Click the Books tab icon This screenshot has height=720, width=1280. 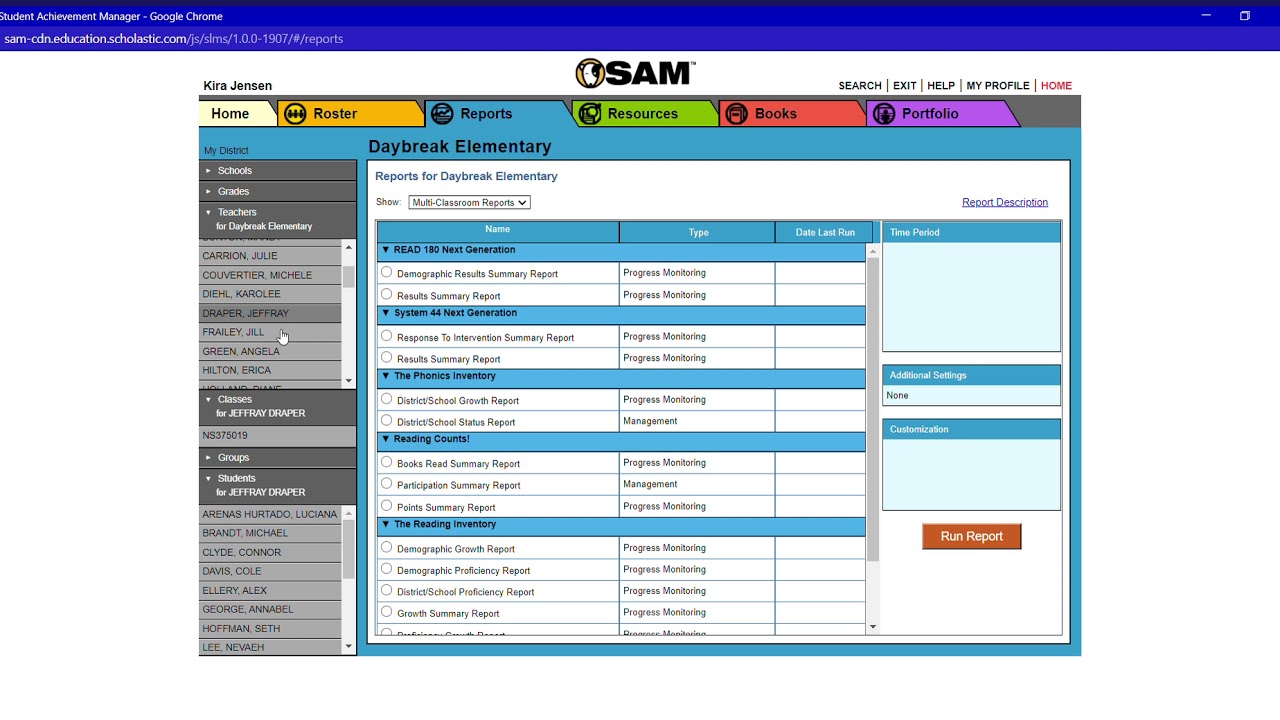coord(737,114)
